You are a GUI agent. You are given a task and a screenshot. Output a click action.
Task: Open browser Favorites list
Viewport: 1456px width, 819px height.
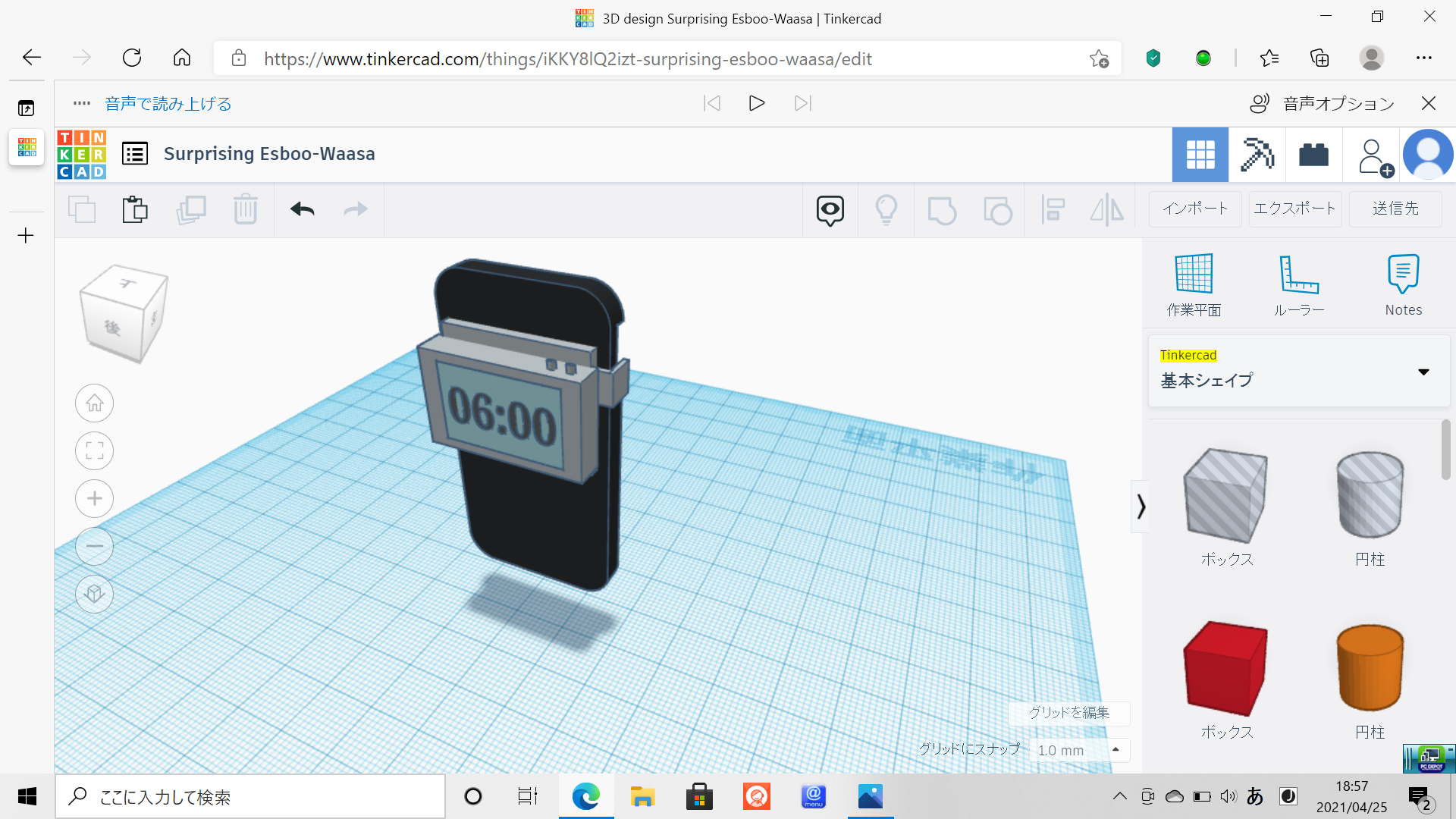click(1269, 58)
